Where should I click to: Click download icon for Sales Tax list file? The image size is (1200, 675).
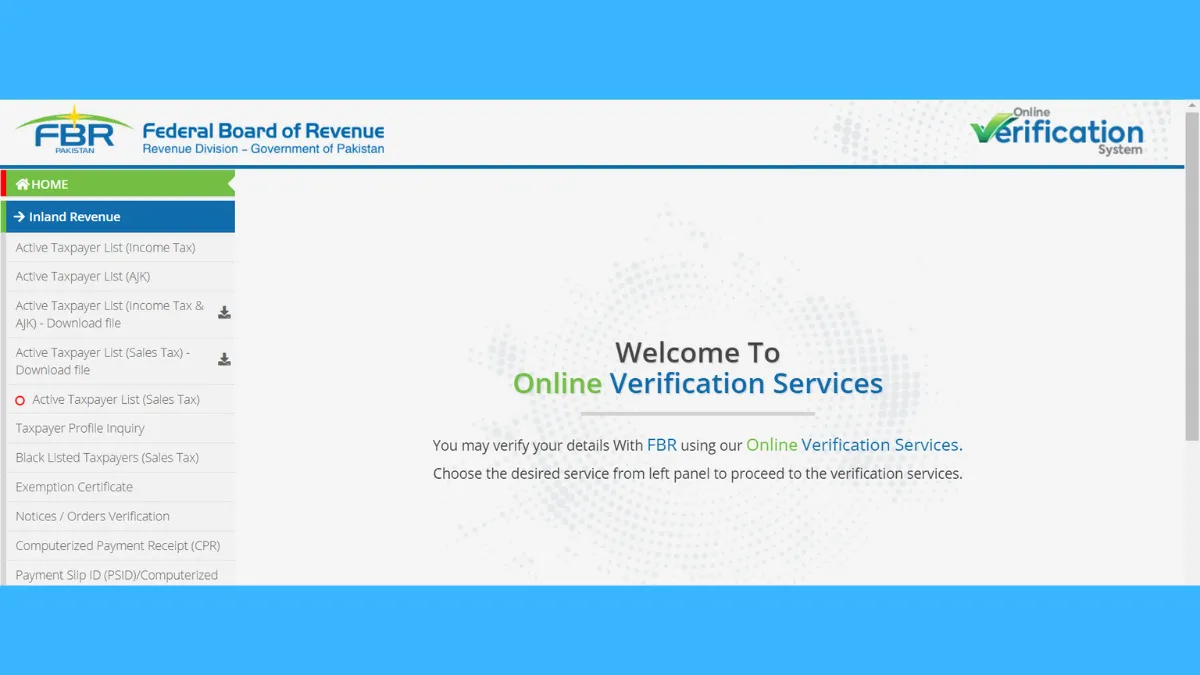(x=224, y=360)
